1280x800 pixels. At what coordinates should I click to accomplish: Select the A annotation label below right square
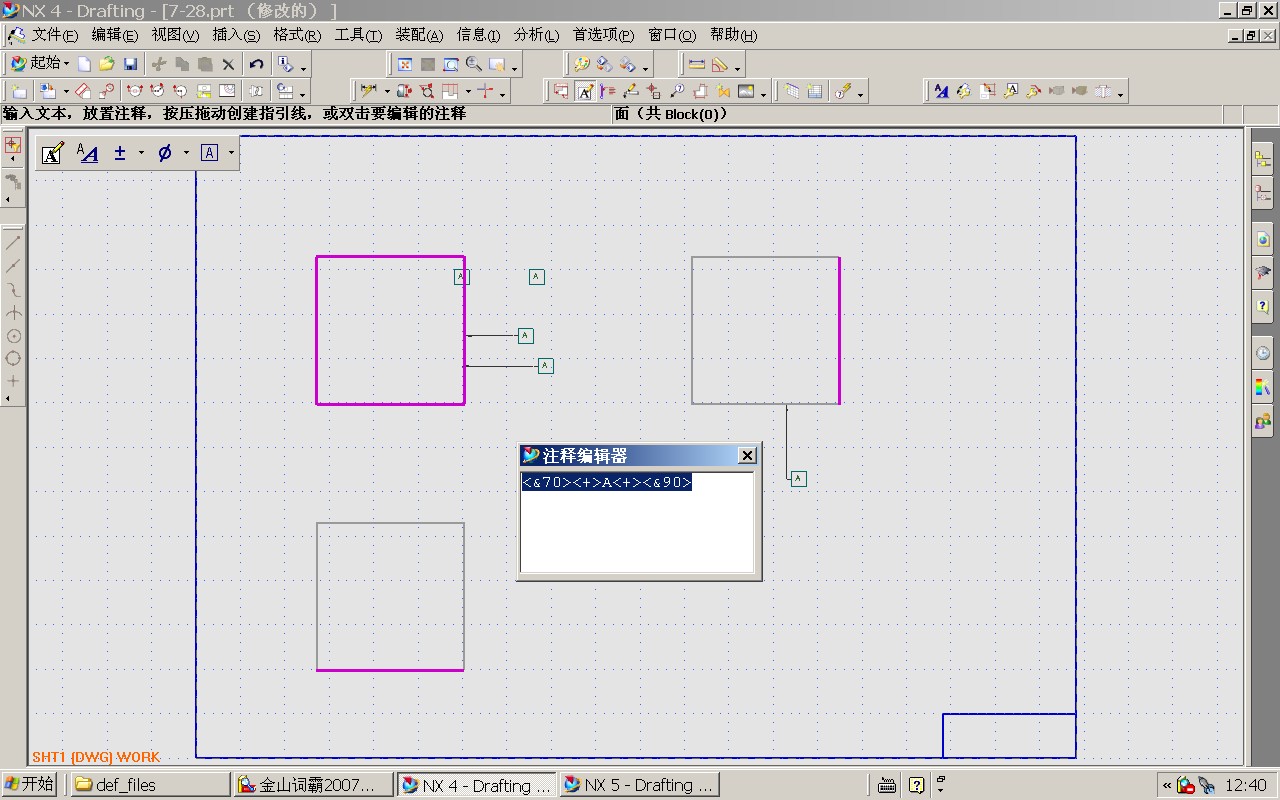coord(798,479)
